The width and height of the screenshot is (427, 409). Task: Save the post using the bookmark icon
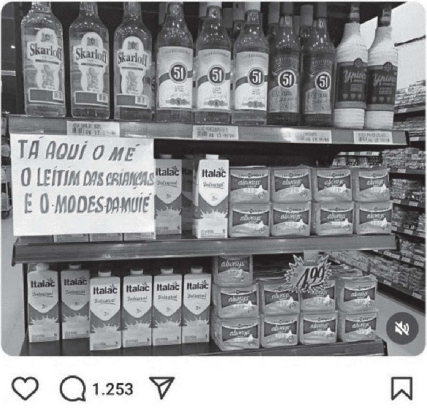[x=402, y=388]
